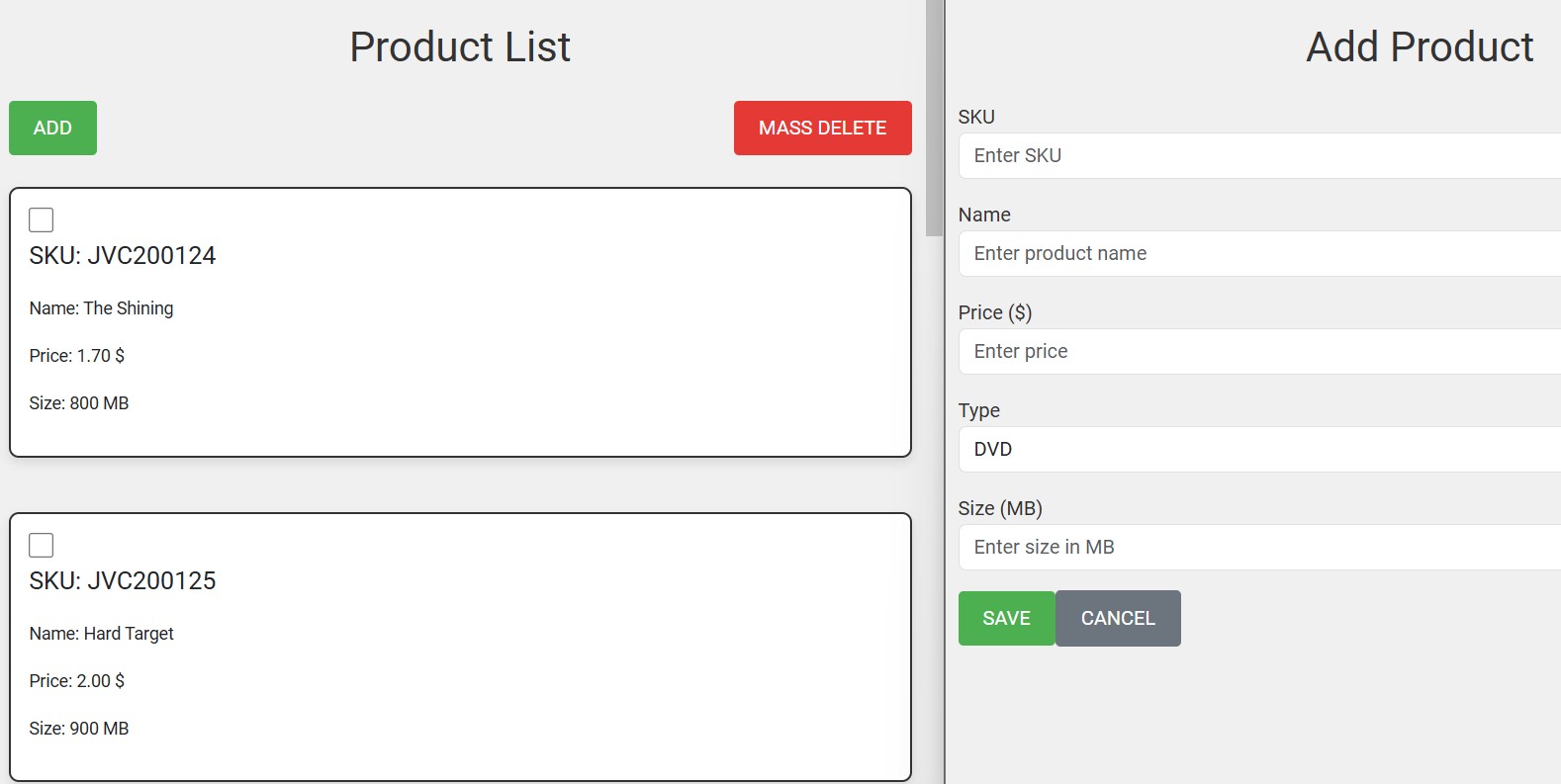
Task: Click the Price ($) label
Action: pos(995,311)
